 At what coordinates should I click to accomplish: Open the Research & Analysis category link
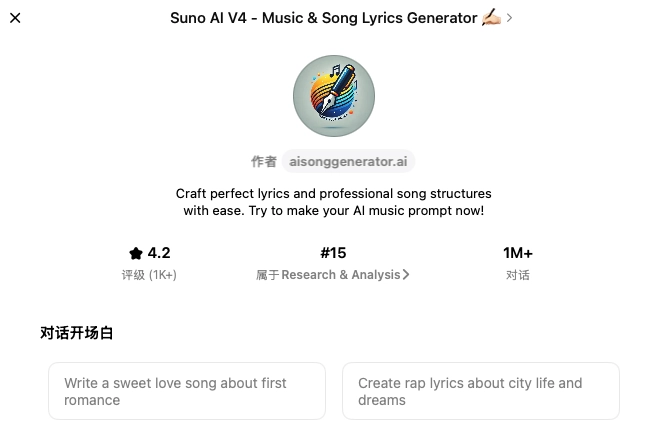(340, 275)
